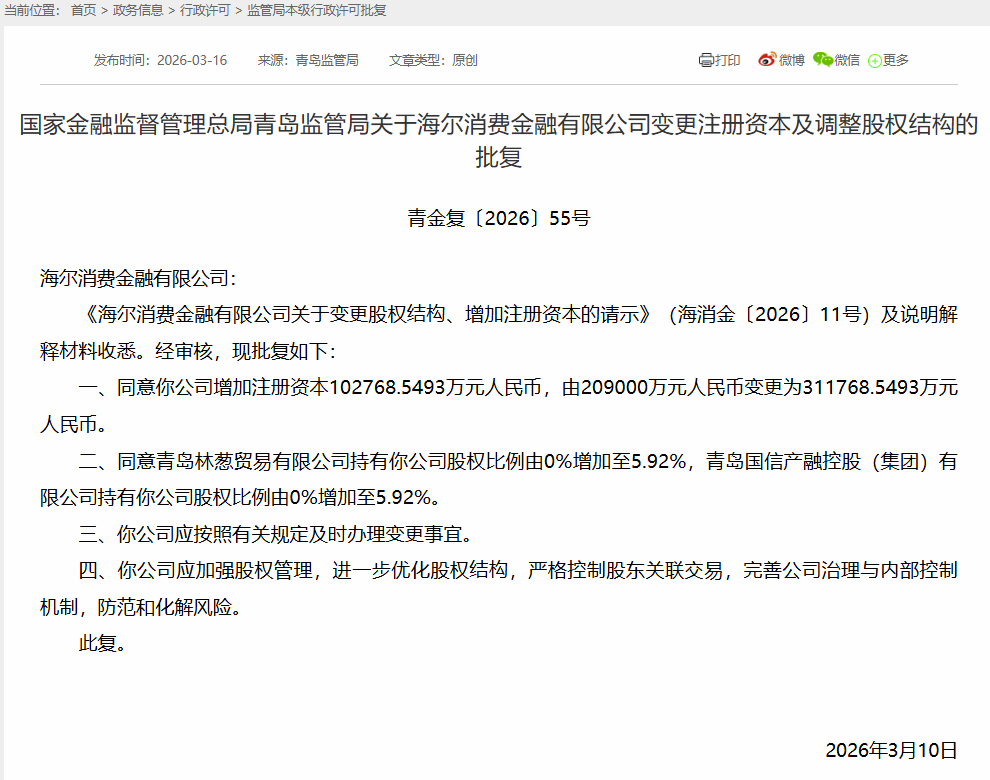Click the 微博 share text

click(x=792, y=60)
